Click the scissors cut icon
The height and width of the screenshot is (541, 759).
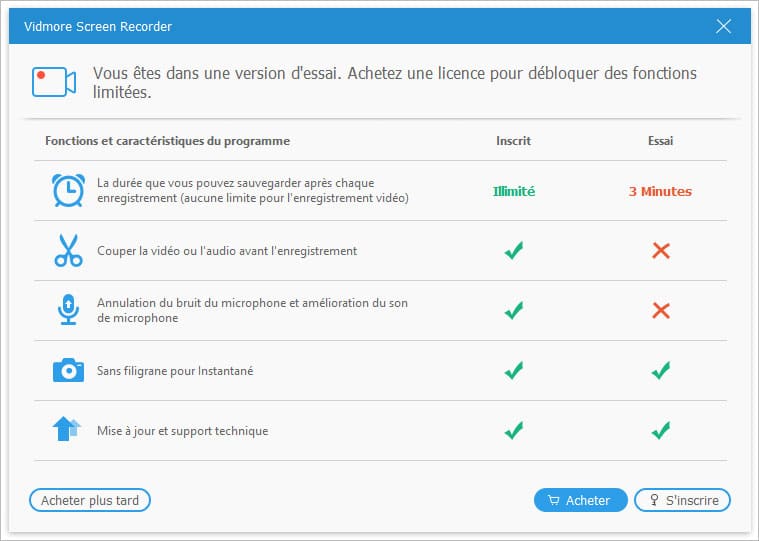point(68,250)
